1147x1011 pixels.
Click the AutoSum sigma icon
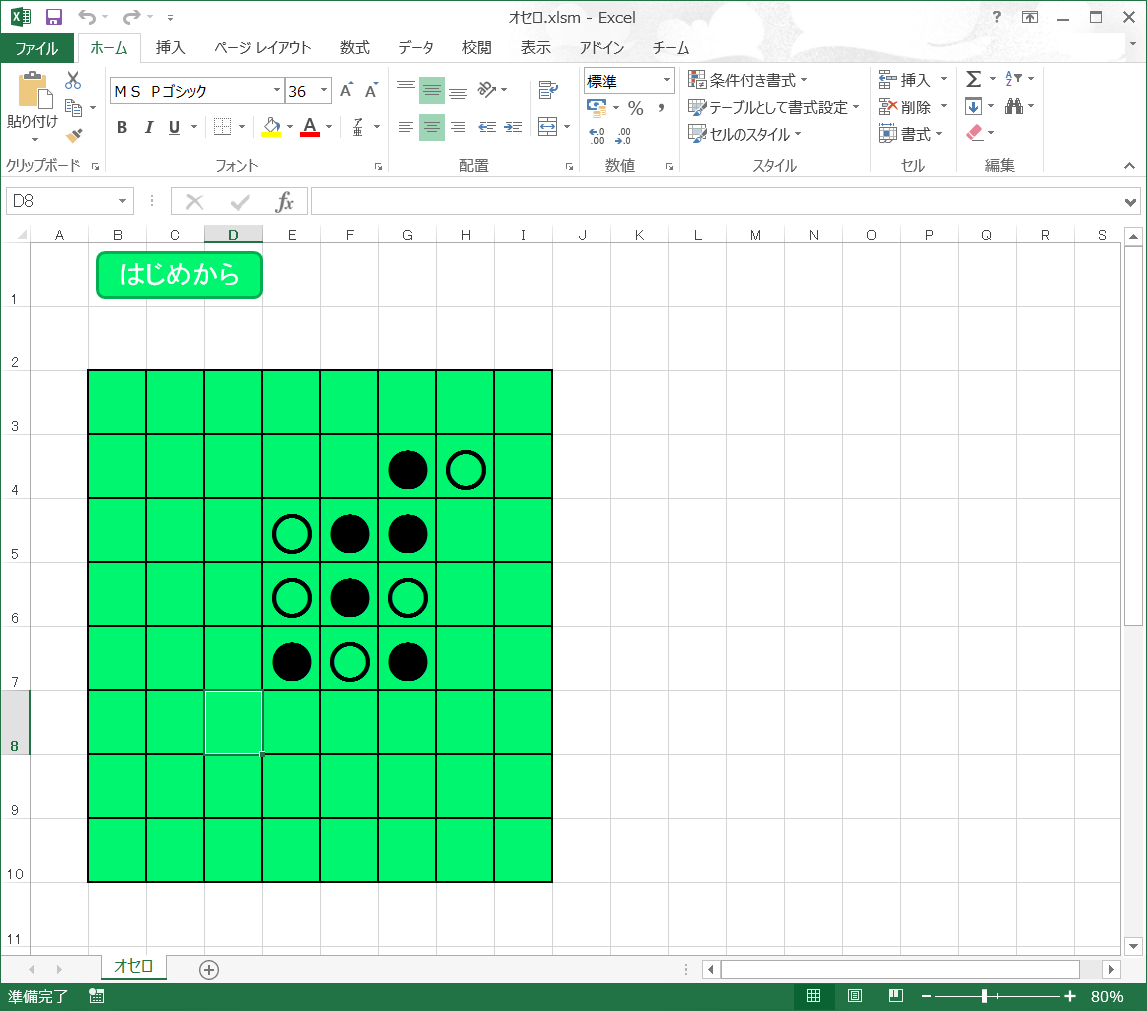(x=973, y=79)
